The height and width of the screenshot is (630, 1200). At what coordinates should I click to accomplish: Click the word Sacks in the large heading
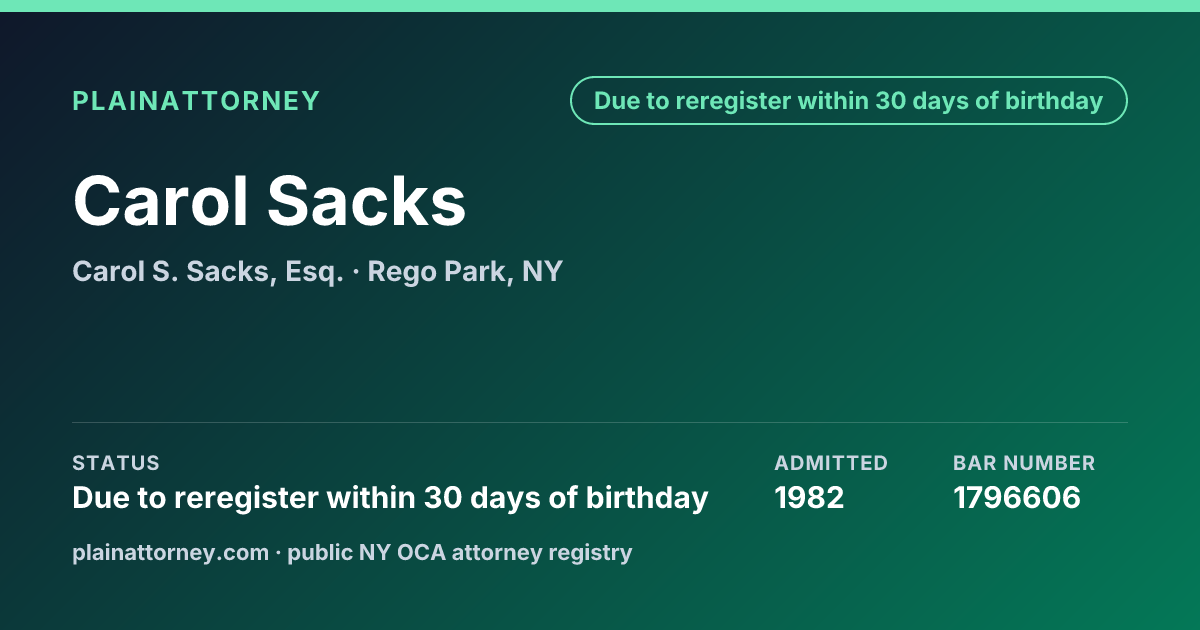366,202
